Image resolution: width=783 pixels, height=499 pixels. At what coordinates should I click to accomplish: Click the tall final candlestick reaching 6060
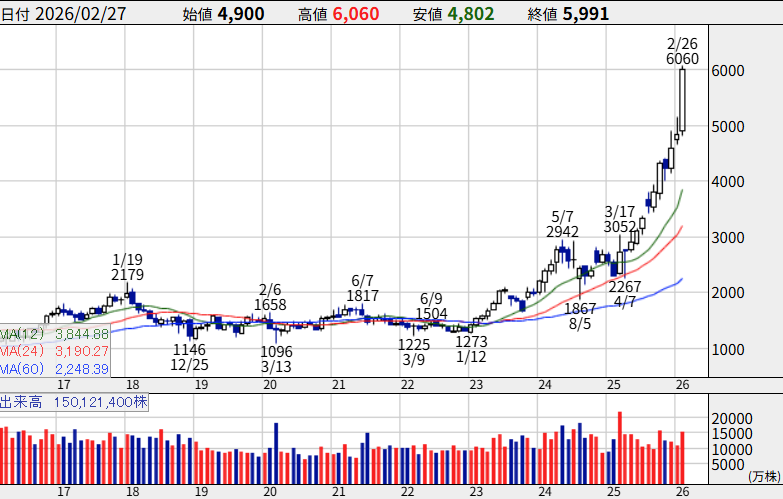(x=682, y=100)
